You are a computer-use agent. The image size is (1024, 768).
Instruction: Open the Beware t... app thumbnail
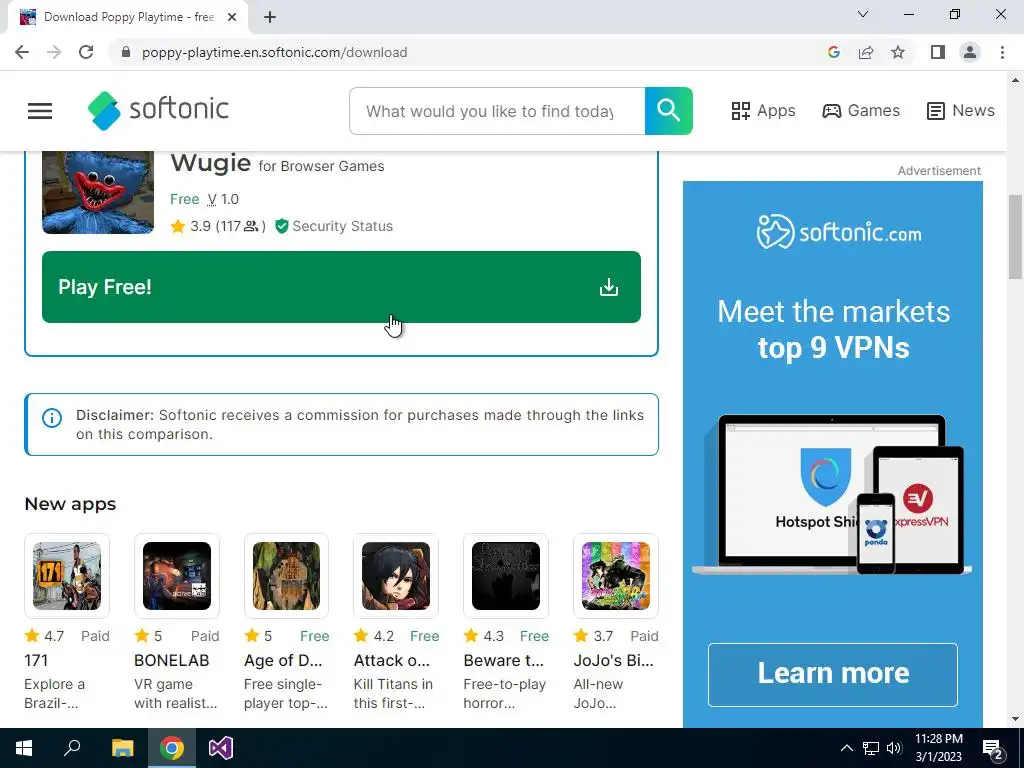[505, 576]
